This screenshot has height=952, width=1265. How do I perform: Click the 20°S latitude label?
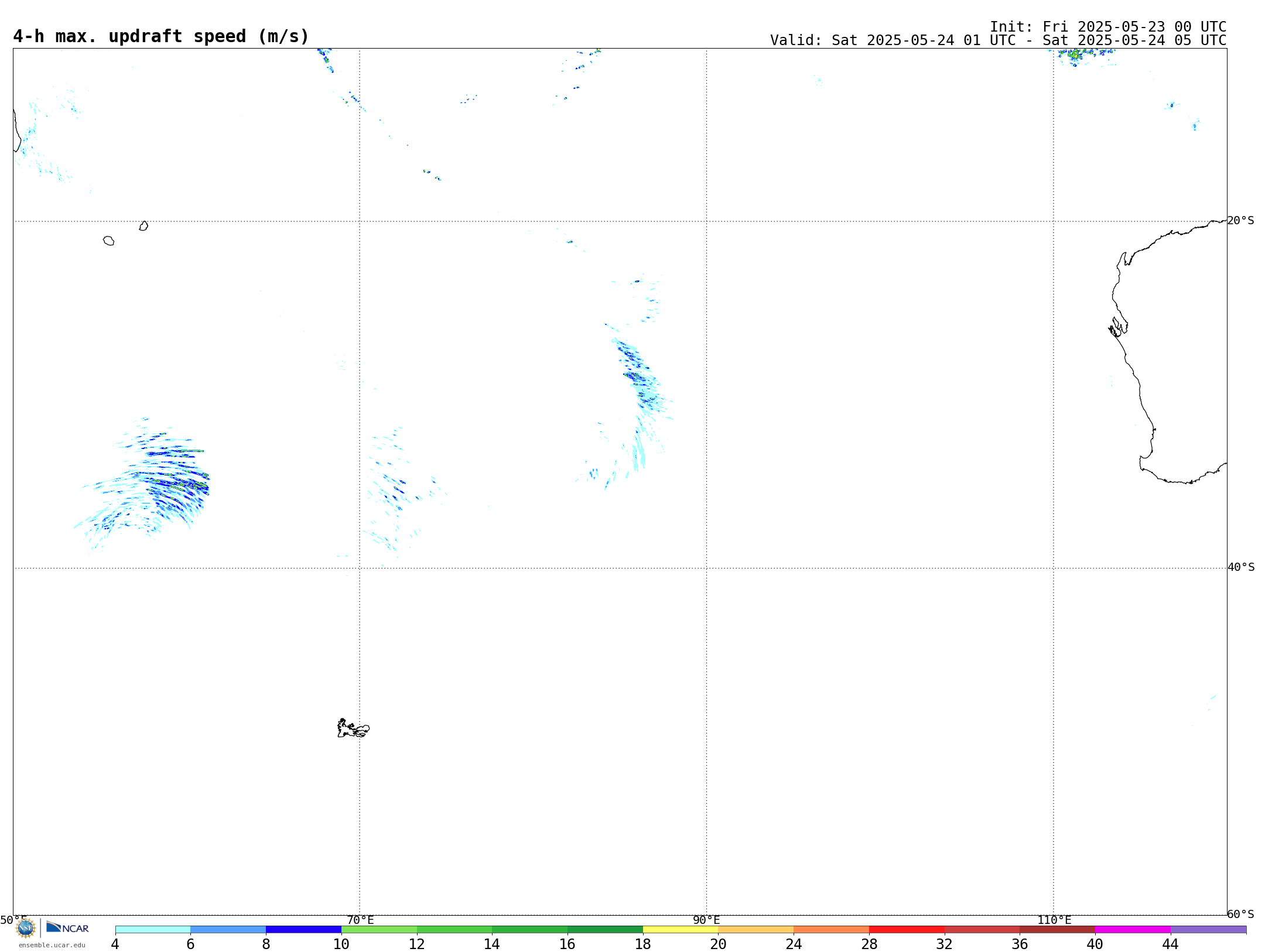(x=1240, y=220)
